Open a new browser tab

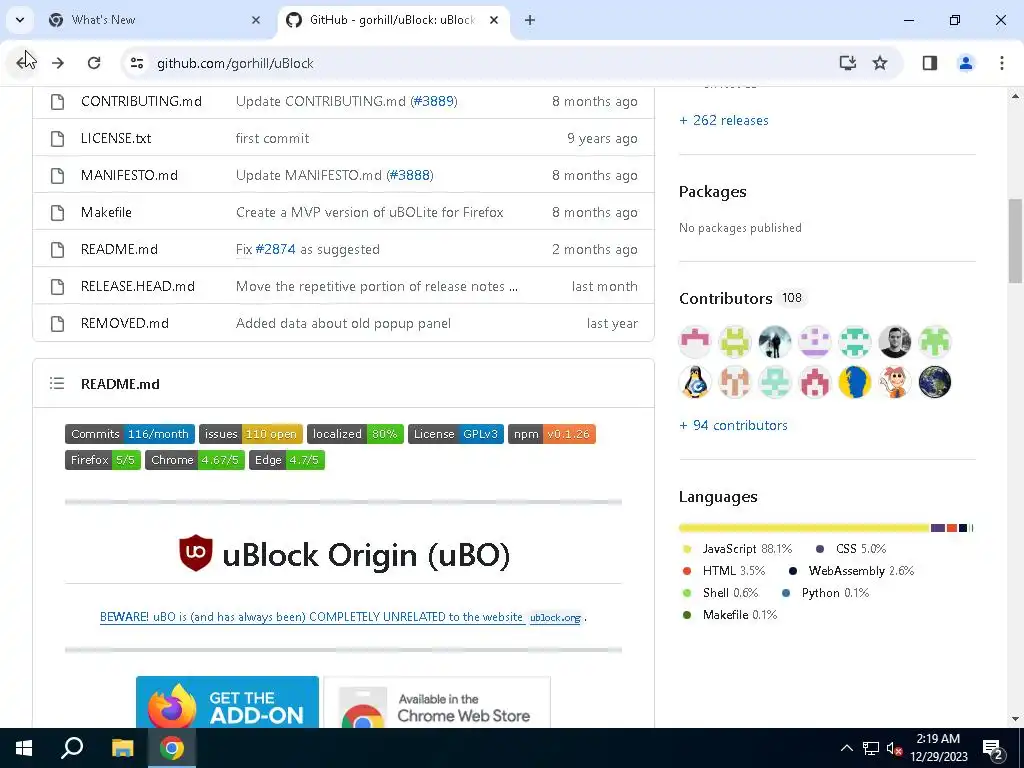[x=530, y=20]
